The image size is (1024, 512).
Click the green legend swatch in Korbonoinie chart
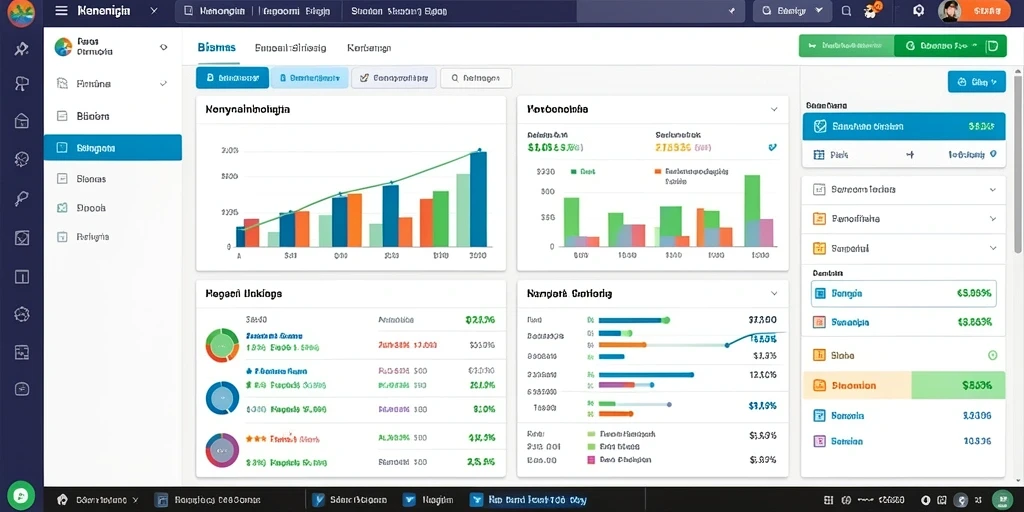tap(573, 172)
